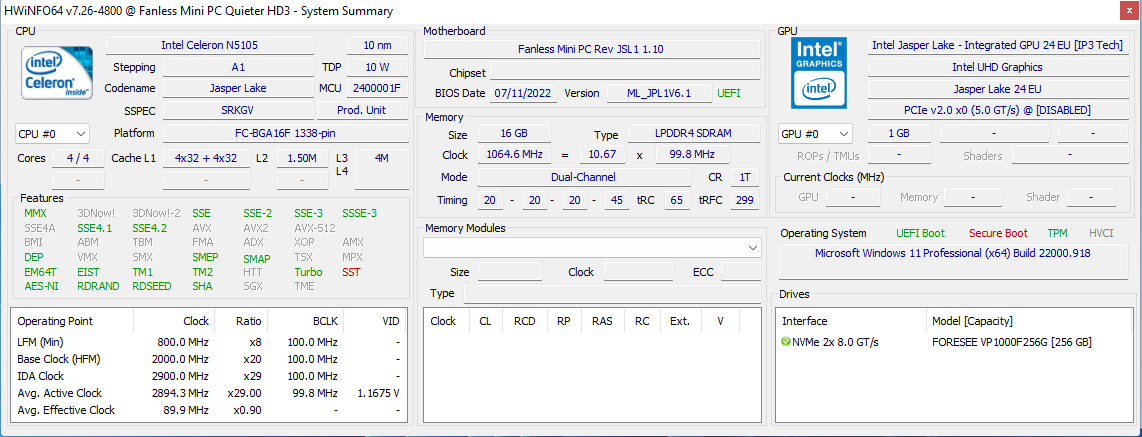Viewport: 1142px width, 437px height.
Task: Click the Secure Boot status label
Action: pyautogui.click(x=999, y=233)
